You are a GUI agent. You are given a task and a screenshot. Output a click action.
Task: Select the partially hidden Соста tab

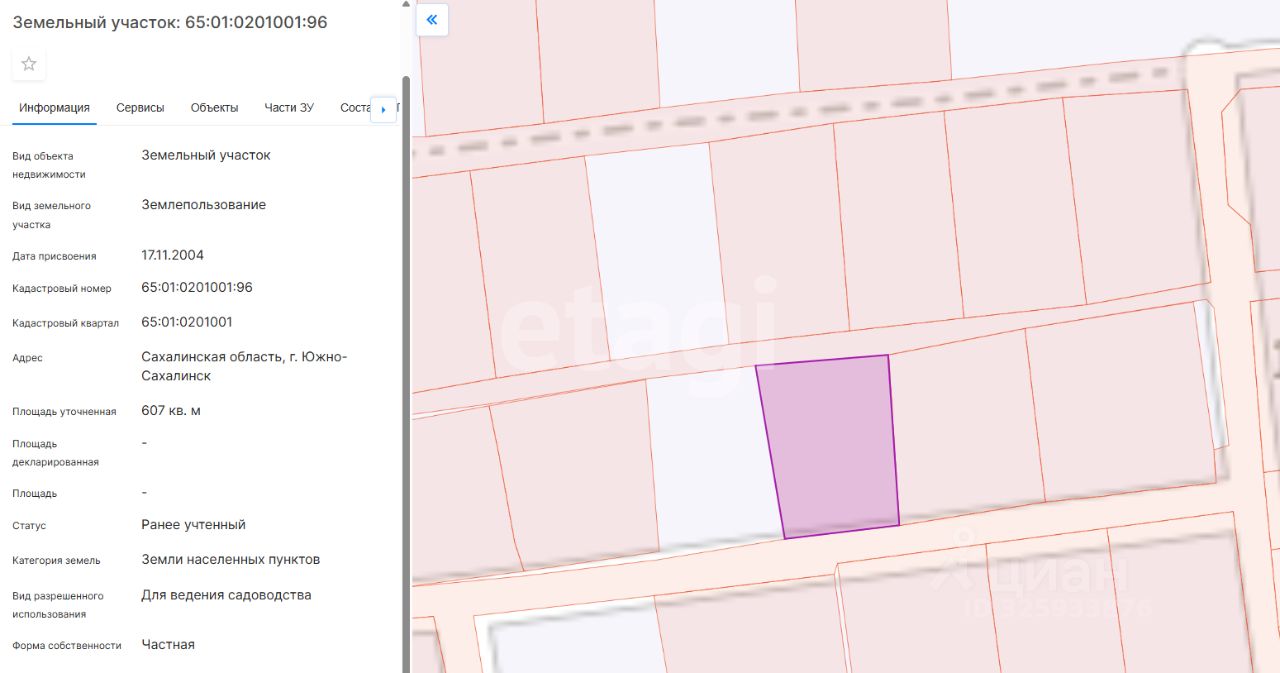click(354, 108)
